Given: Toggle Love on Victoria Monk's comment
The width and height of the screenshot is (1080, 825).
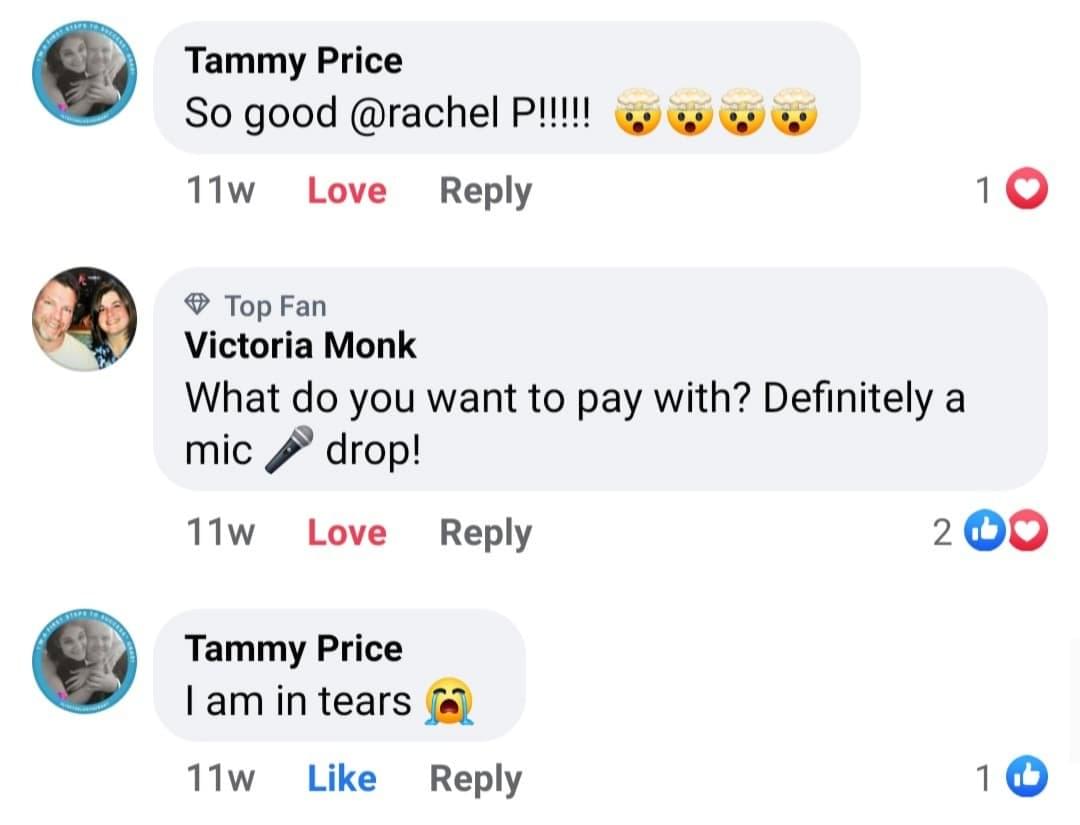Looking at the screenshot, I should pos(346,533).
